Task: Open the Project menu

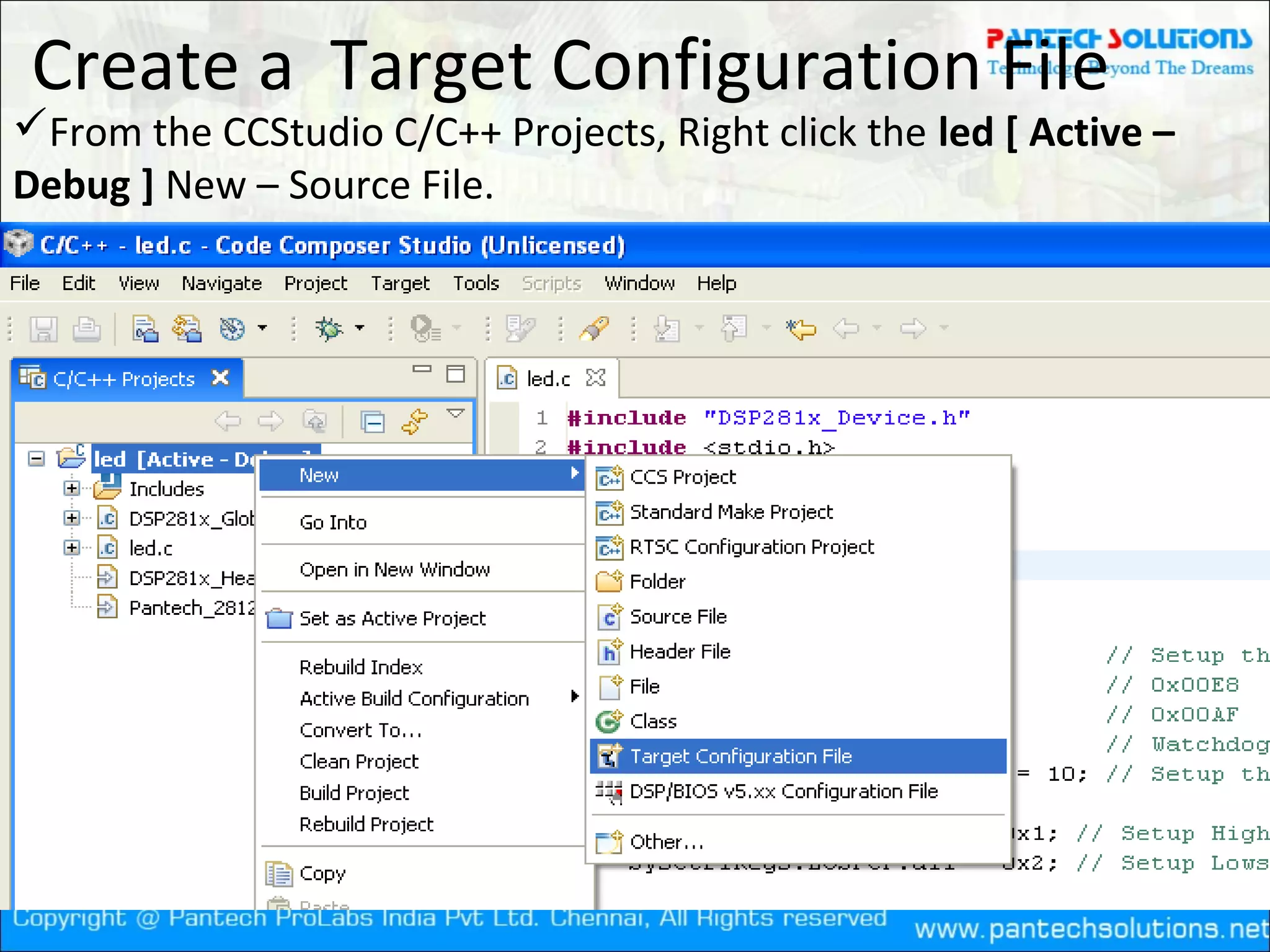Action: click(316, 283)
